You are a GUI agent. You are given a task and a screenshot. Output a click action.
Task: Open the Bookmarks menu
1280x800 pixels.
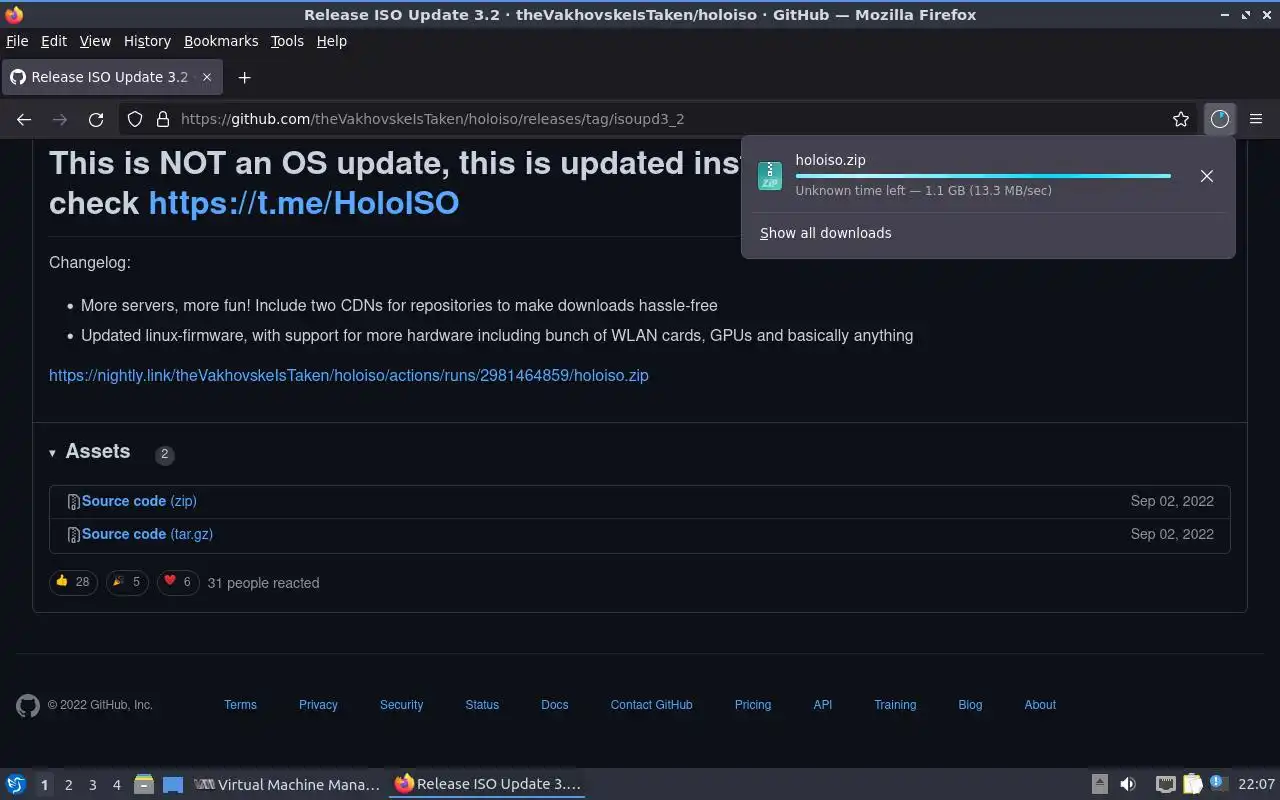(x=221, y=41)
